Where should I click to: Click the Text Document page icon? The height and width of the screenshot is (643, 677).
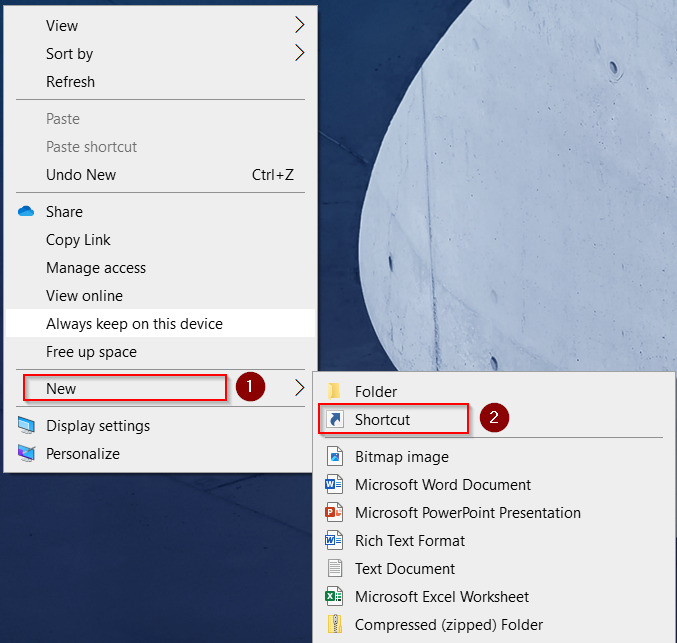[335, 568]
